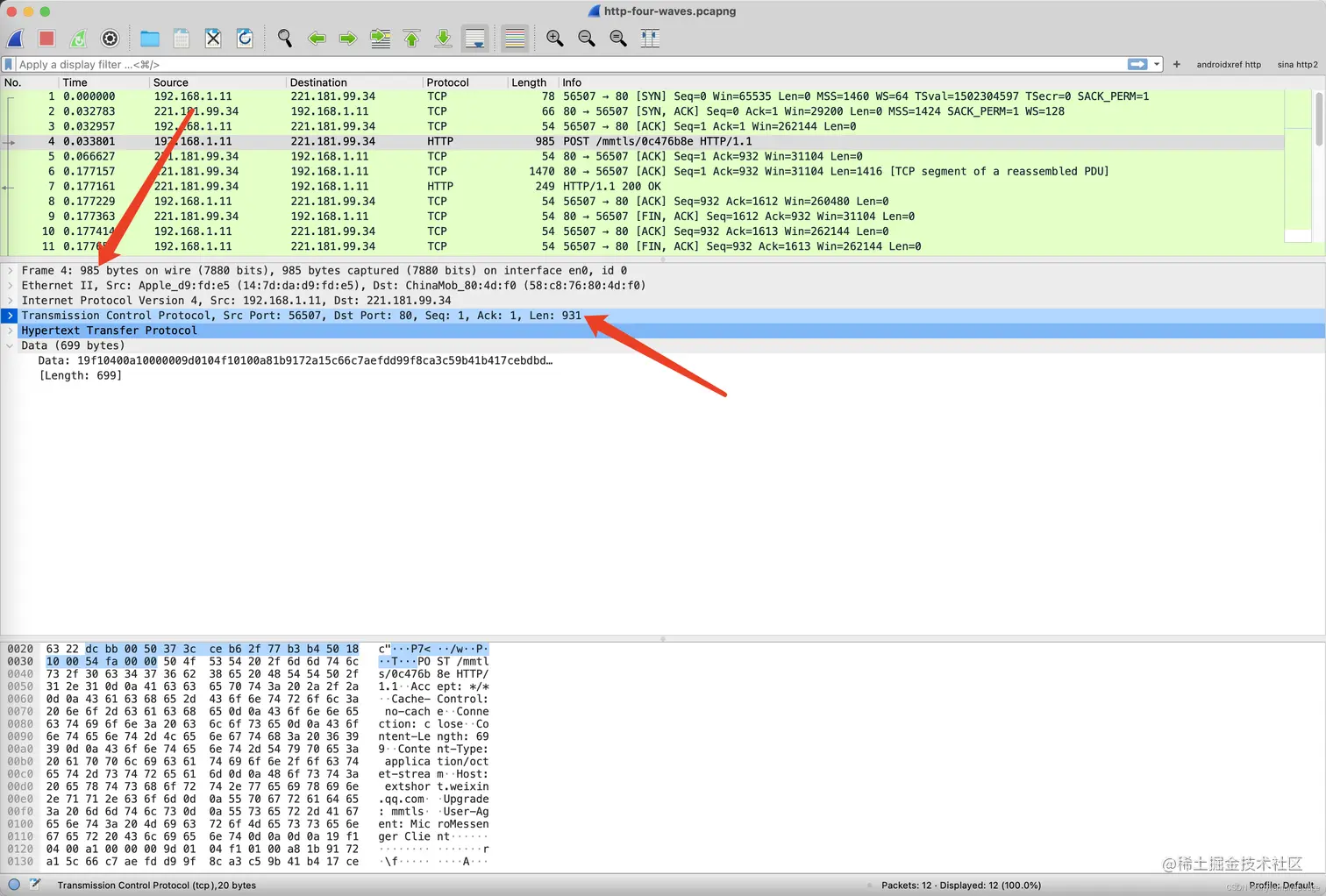Expand Hypertext Transfer Protocol item
This screenshot has height=896, width=1326.
pyautogui.click(x=10, y=331)
